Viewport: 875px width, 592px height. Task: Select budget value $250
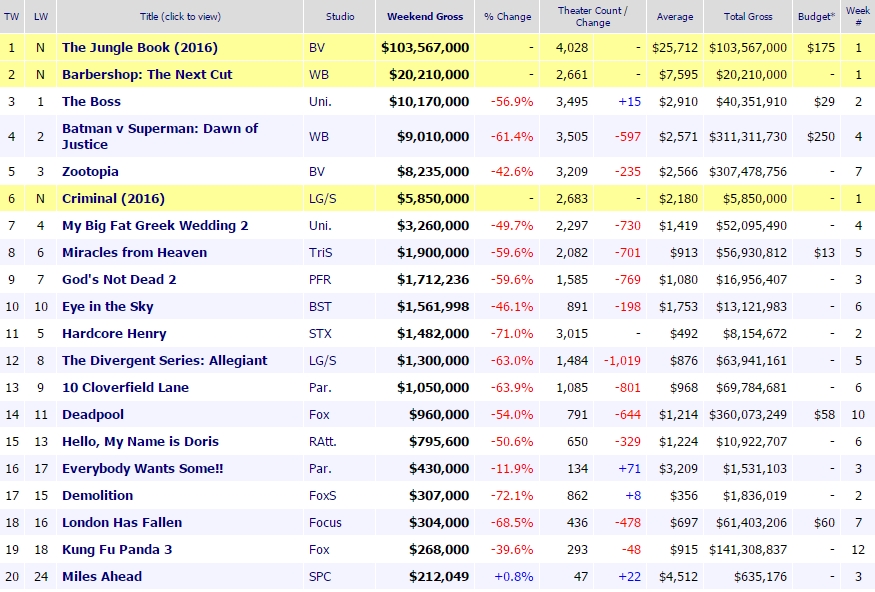(820, 136)
